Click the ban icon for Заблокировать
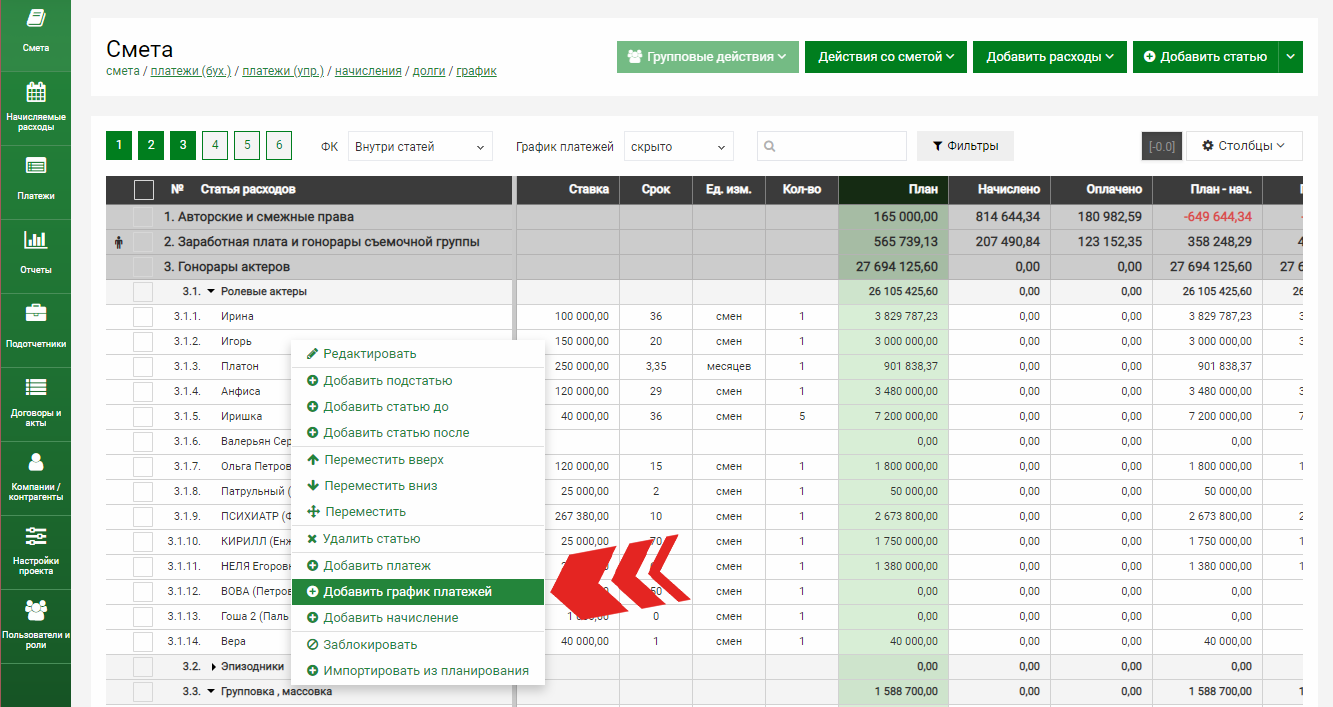Viewport: 1333px width, 707px height. (x=312, y=645)
